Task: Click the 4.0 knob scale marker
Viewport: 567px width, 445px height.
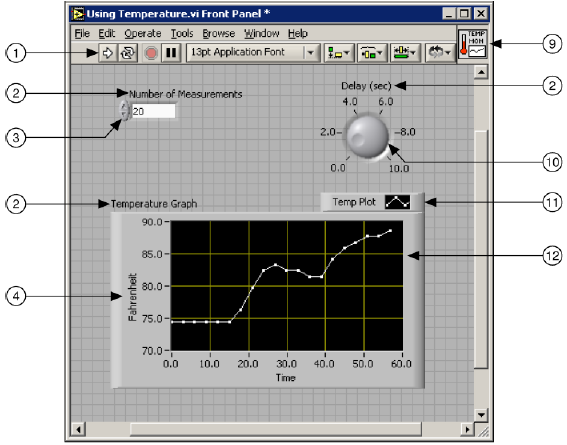Action: (350, 102)
